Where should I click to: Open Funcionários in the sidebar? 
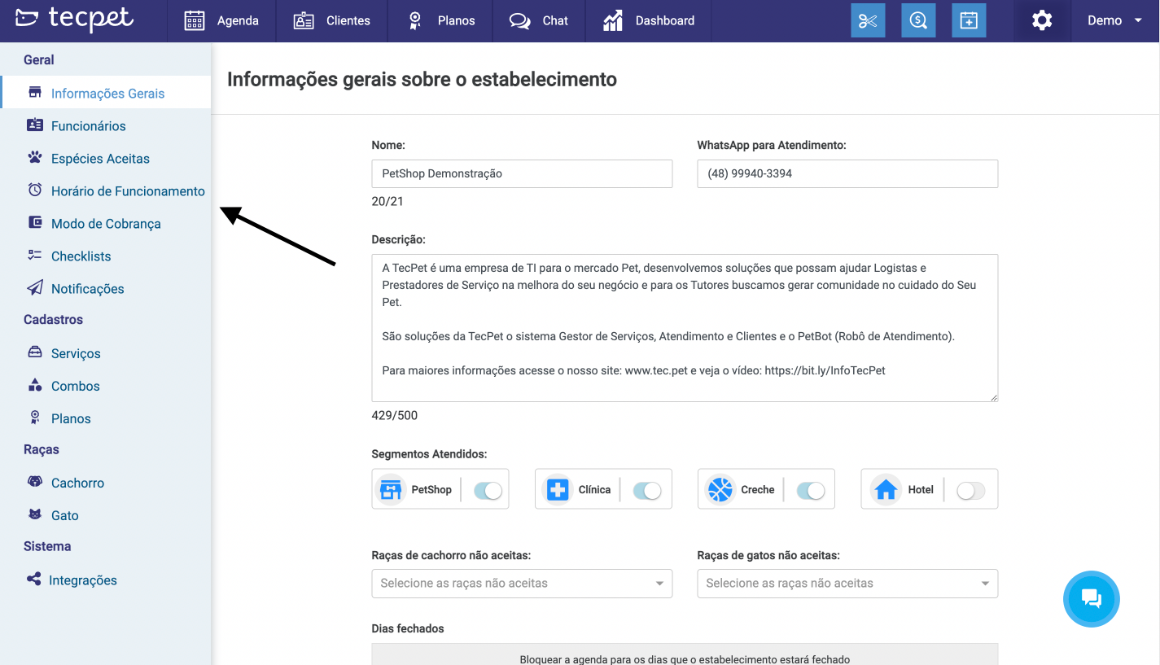coord(88,126)
